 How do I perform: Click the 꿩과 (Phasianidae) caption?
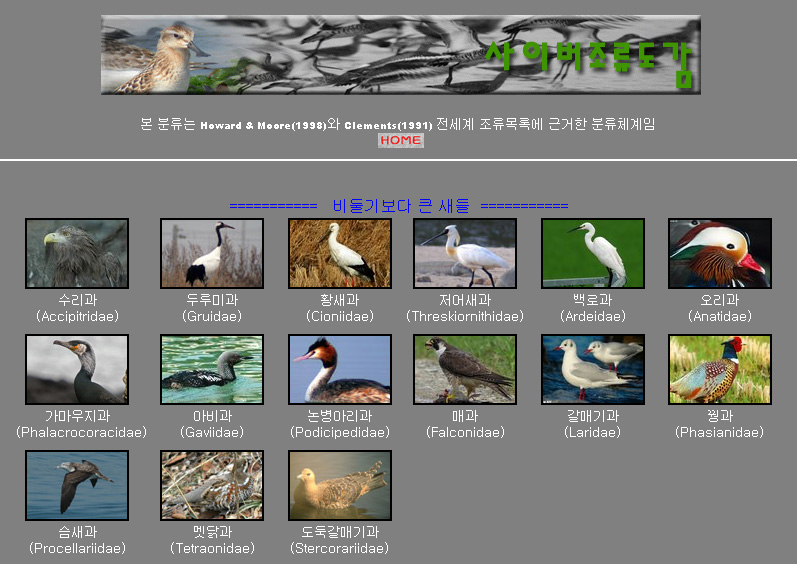pyautogui.click(x=720, y=424)
